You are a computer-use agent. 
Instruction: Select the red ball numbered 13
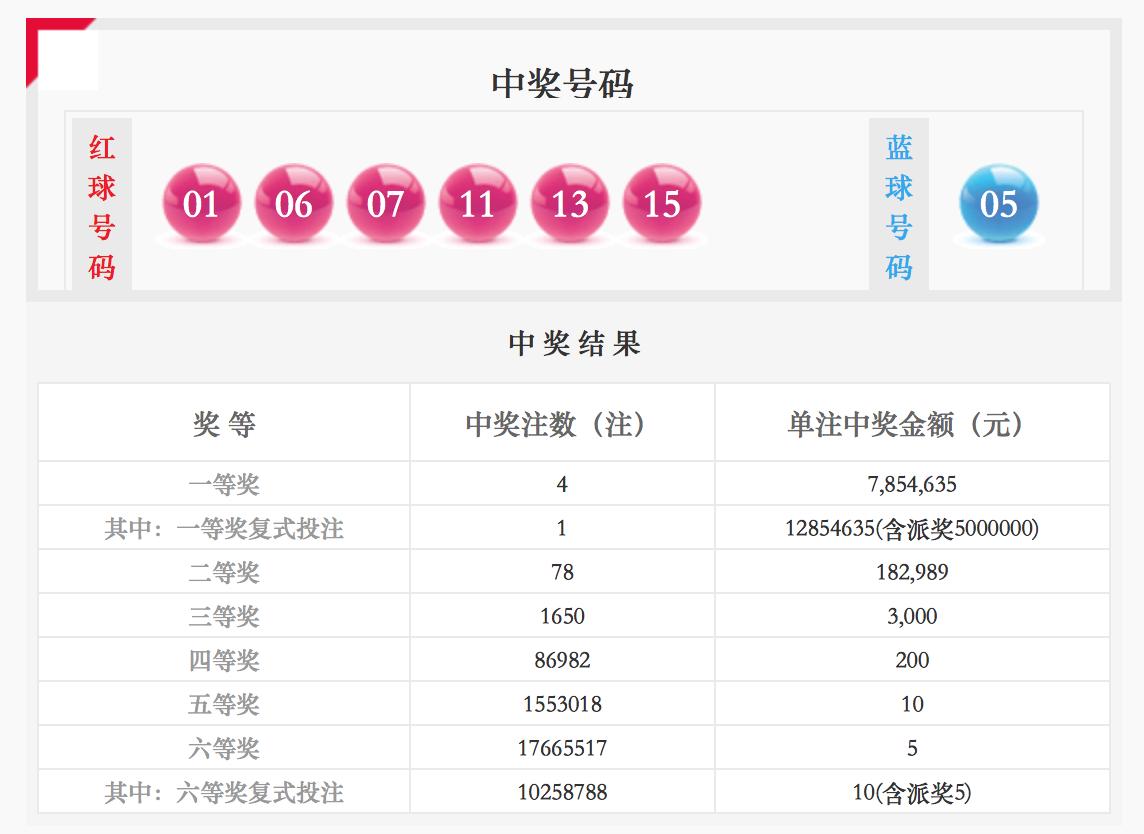coord(570,201)
